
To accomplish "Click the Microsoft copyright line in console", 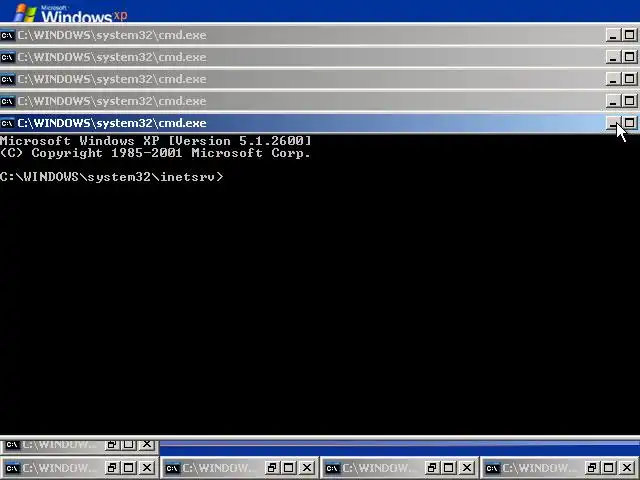I will [156, 153].
